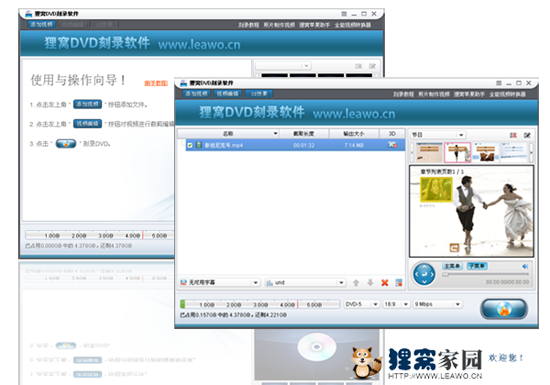Switch to 子菜单 in preview controls

[477, 266]
